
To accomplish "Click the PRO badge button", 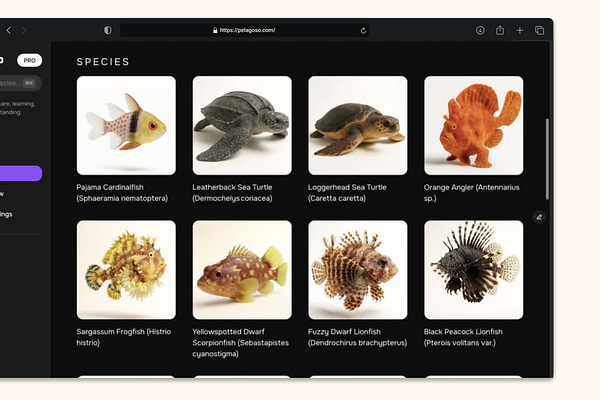I will [29, 60].
